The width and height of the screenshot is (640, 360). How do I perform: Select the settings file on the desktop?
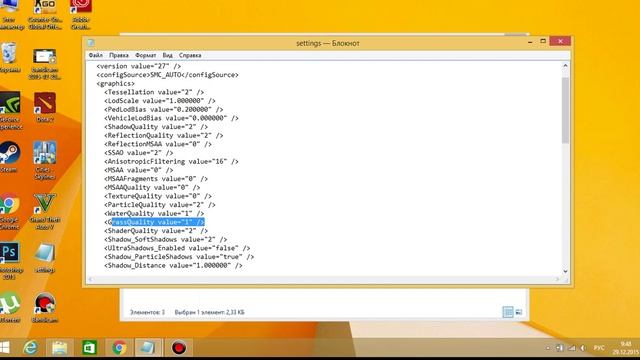pyautogui.click(x=45, y=257)
